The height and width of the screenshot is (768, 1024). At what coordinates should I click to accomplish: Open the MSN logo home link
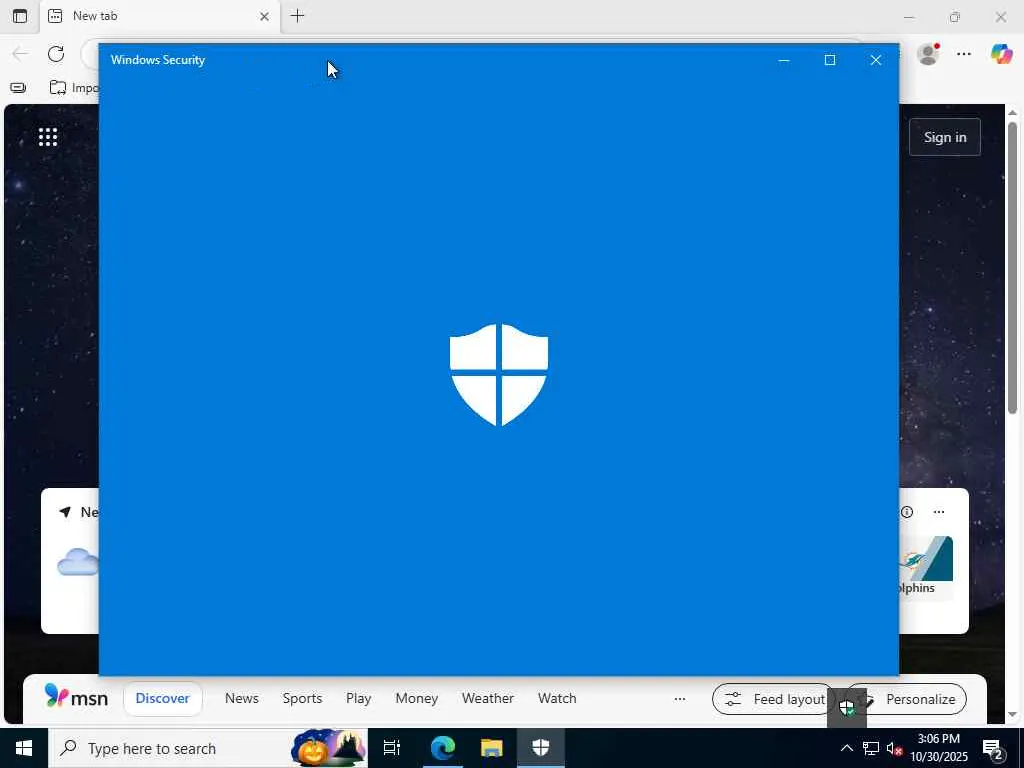[76, 697]
